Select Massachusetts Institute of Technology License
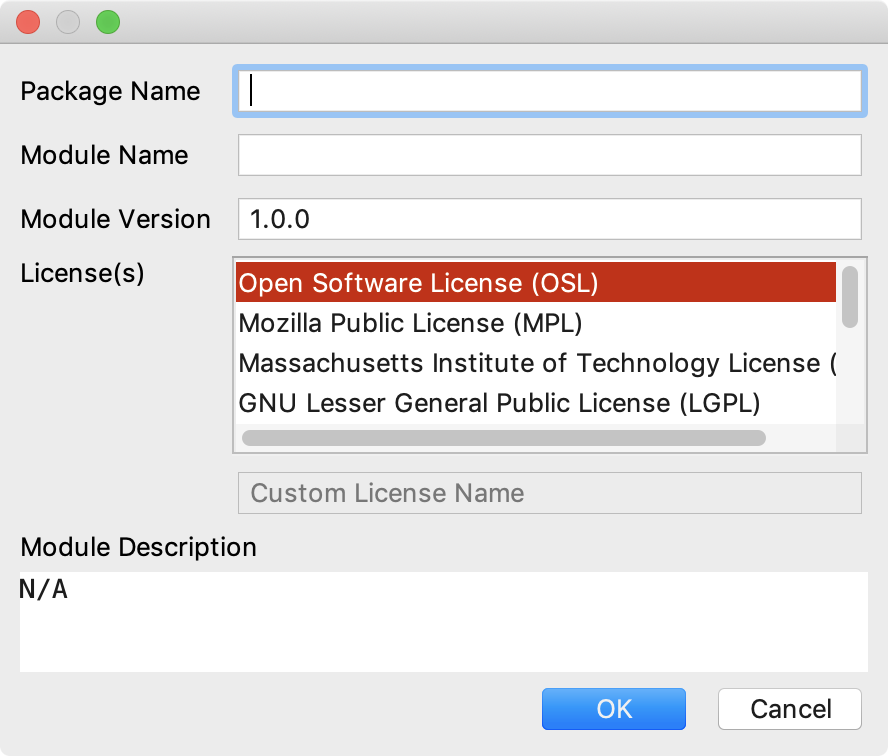 [x=536, y=363]
